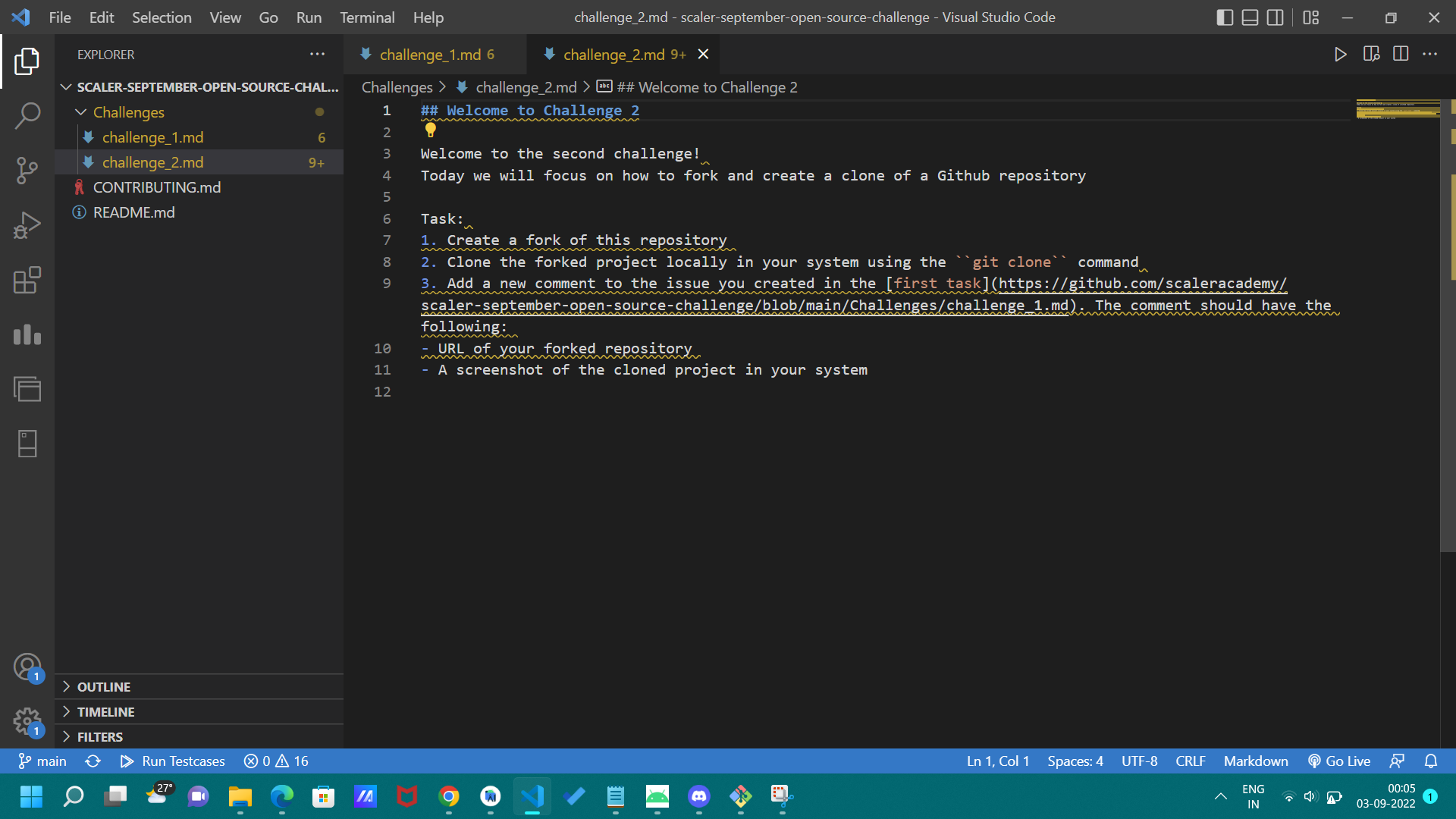This screenshot has height=819, width=1456.
Task: Open the Search view in Activity Bar
Action: tap(27, 115)
